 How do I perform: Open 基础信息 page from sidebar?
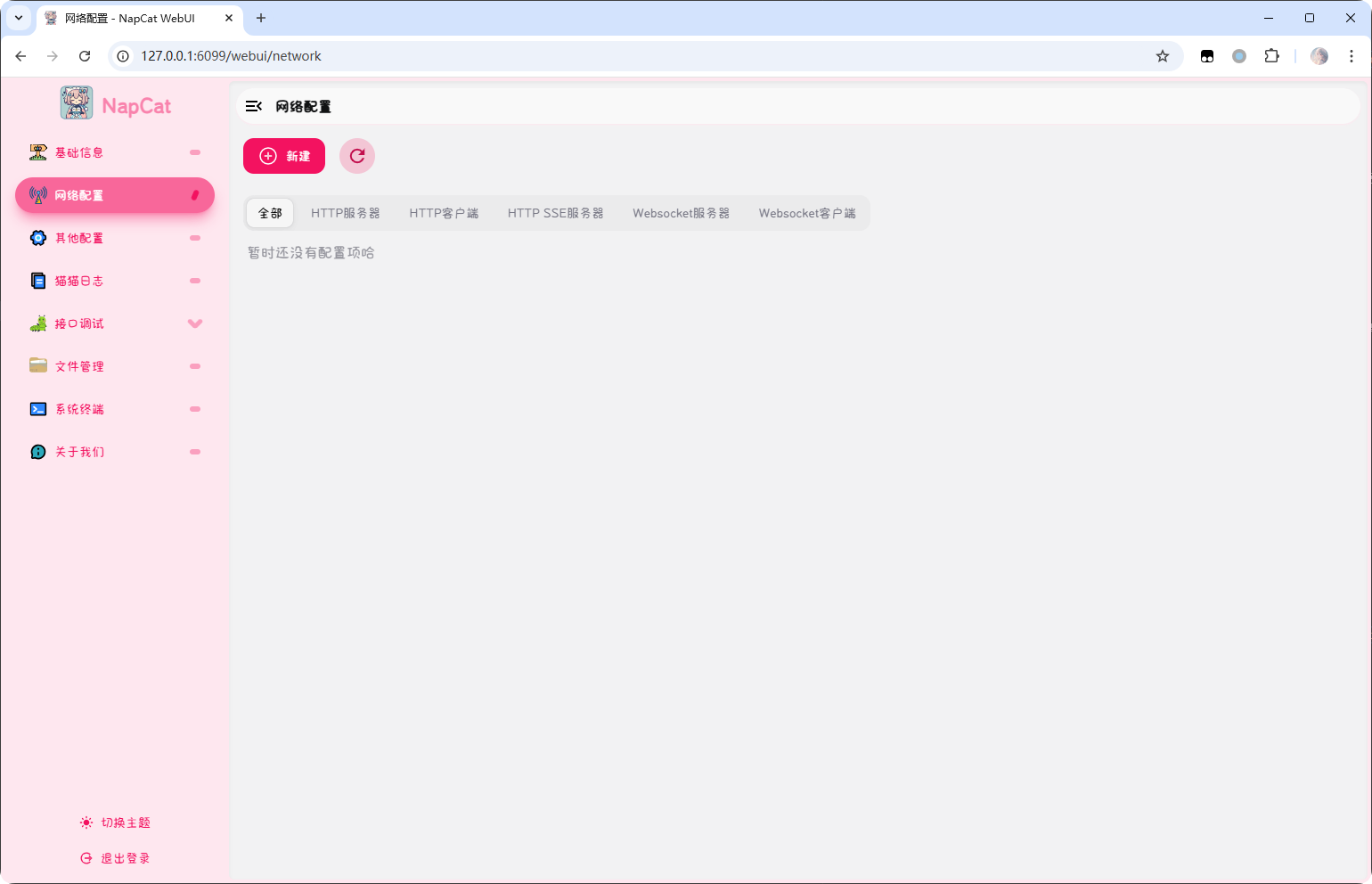(79, 153)
